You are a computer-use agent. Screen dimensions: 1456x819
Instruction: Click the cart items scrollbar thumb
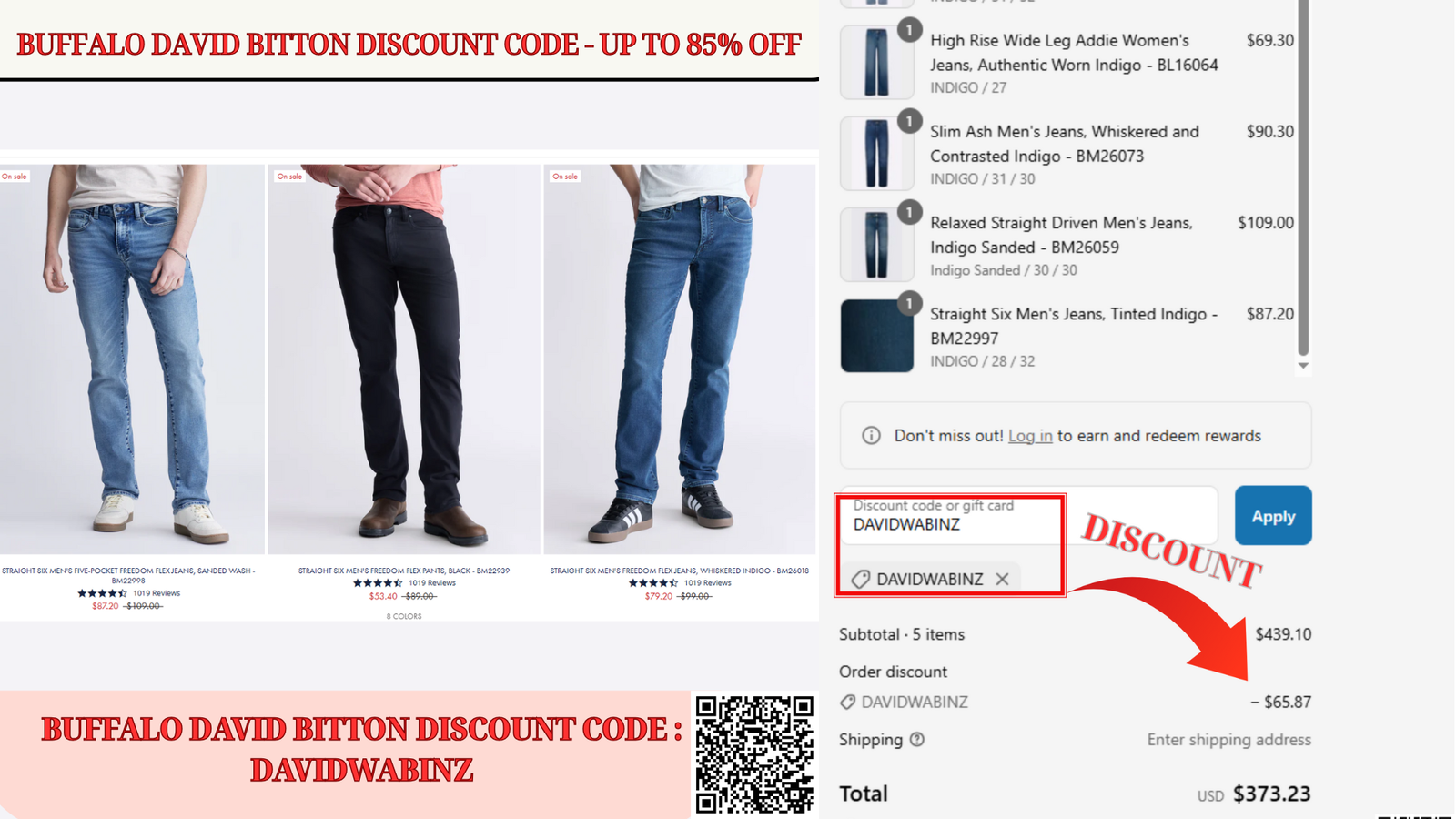click(x=1303, y=177)
